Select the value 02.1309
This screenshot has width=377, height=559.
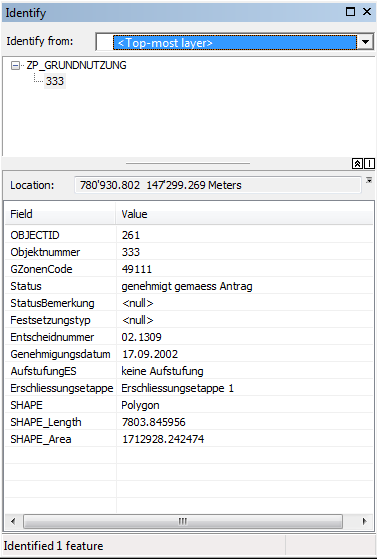pos(142,337)
